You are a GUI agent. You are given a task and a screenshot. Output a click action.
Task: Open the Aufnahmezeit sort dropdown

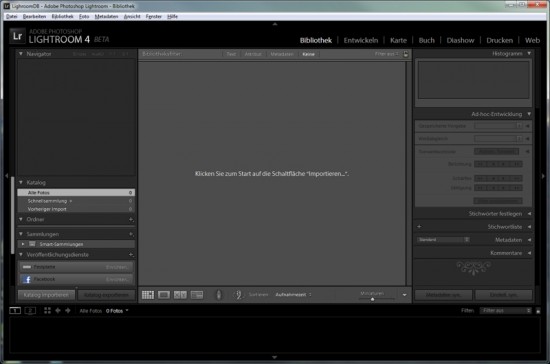coord(293,295)
